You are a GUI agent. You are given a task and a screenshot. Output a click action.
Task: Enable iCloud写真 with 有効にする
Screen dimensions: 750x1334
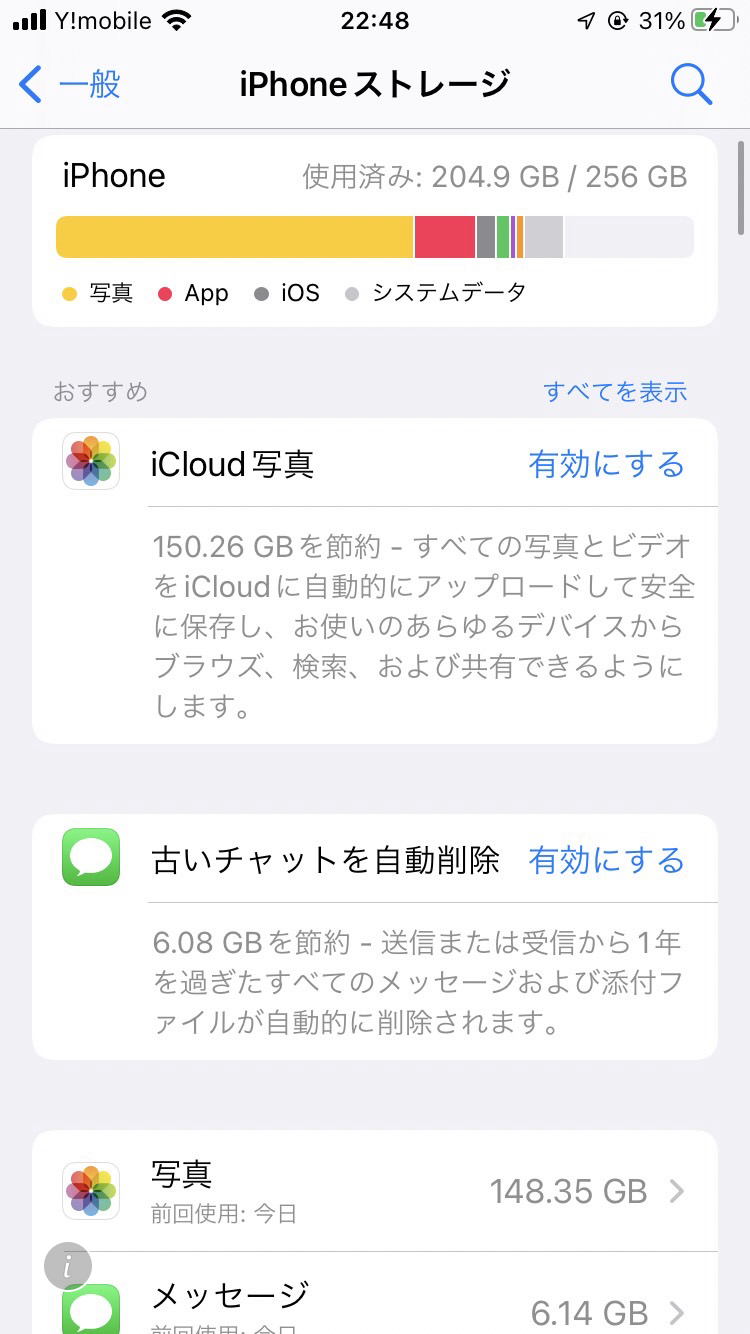tap(606, 465)
